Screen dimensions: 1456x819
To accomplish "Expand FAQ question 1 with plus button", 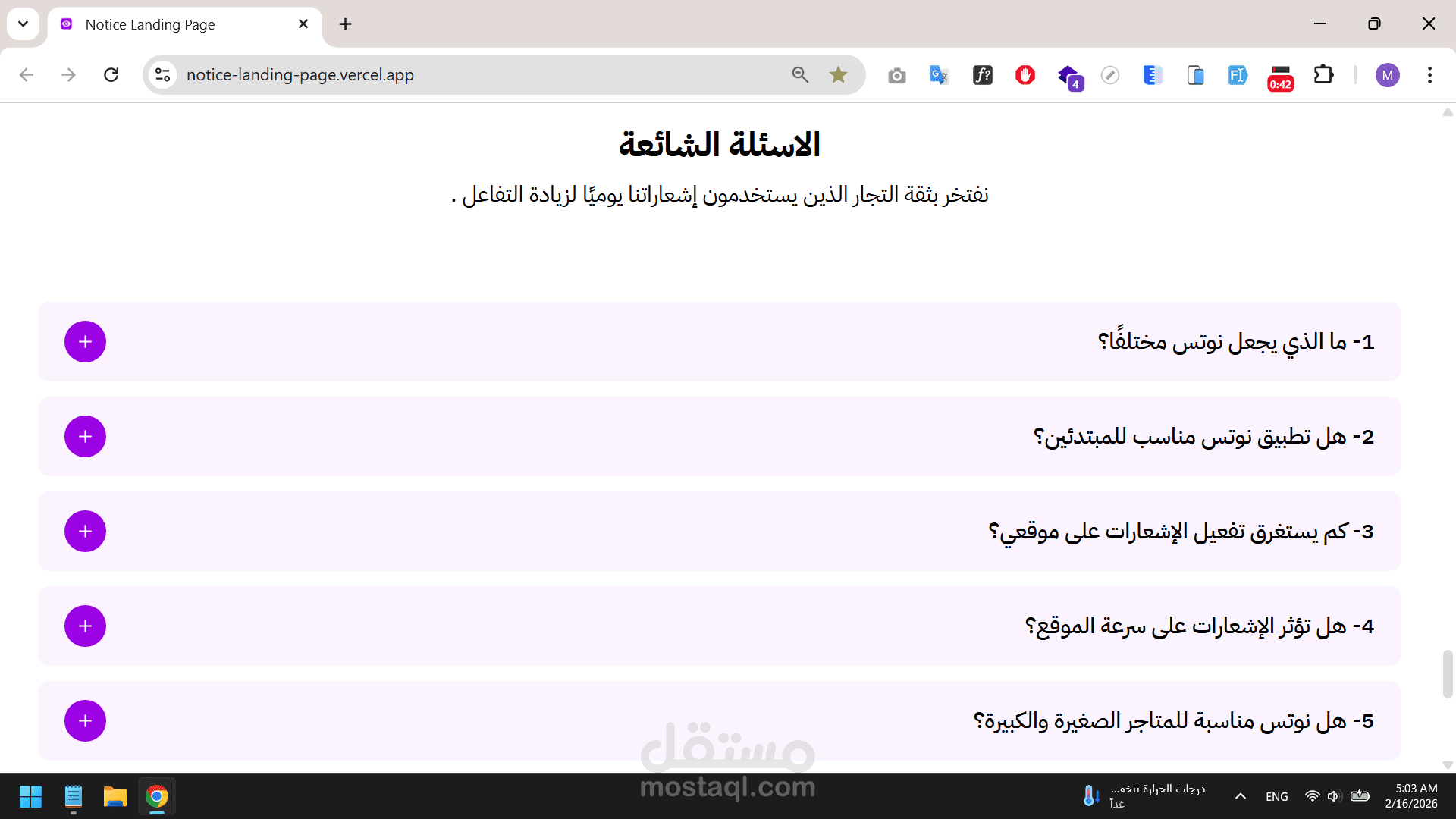I will (x=85, y=342).
